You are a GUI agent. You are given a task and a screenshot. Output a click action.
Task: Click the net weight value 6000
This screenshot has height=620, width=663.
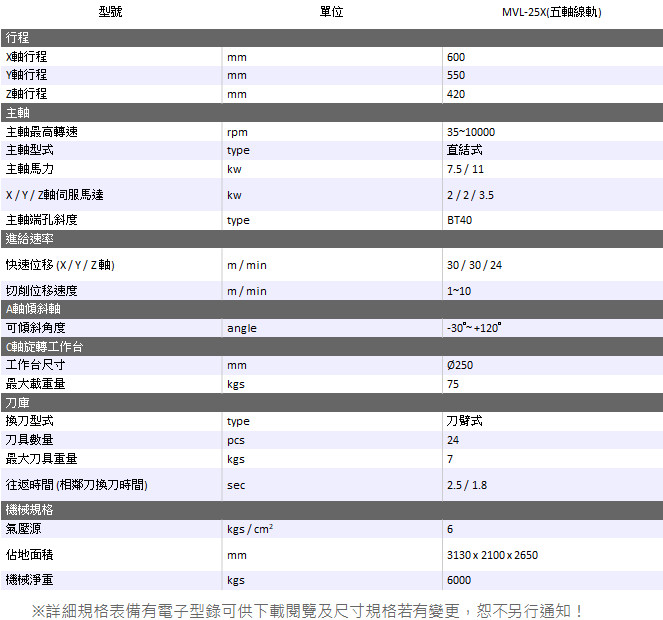coord(459,580)
